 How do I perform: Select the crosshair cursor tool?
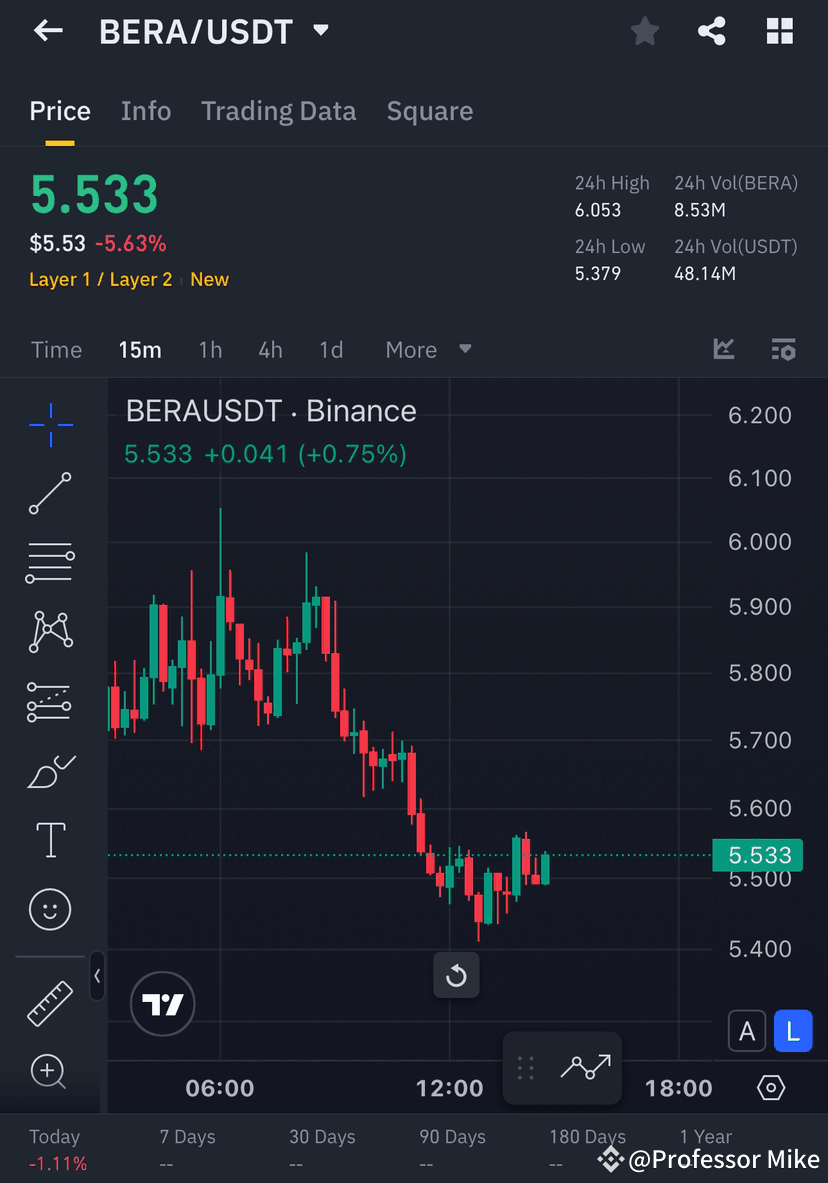coord(50,424)
